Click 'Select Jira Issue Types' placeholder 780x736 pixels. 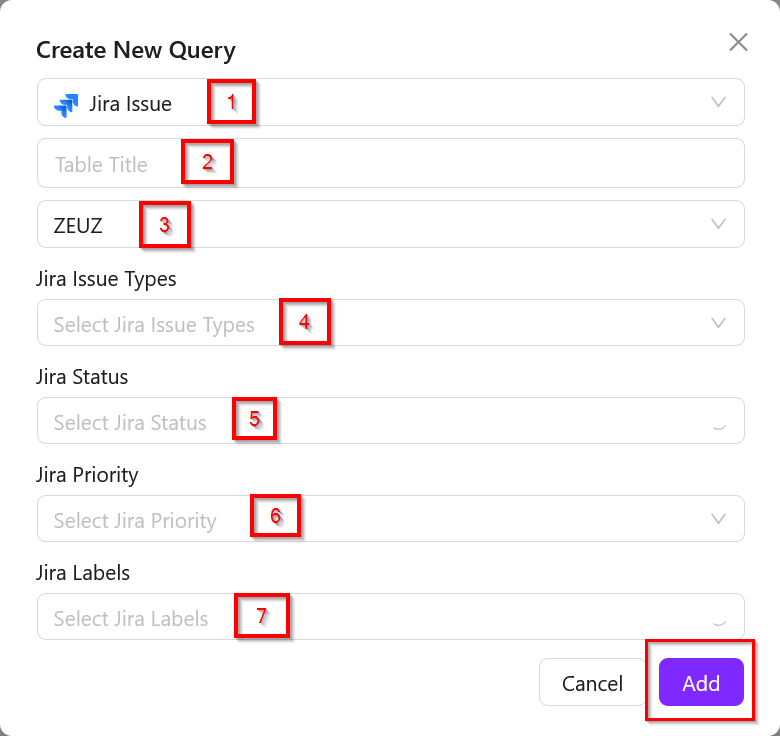(154, 325)
